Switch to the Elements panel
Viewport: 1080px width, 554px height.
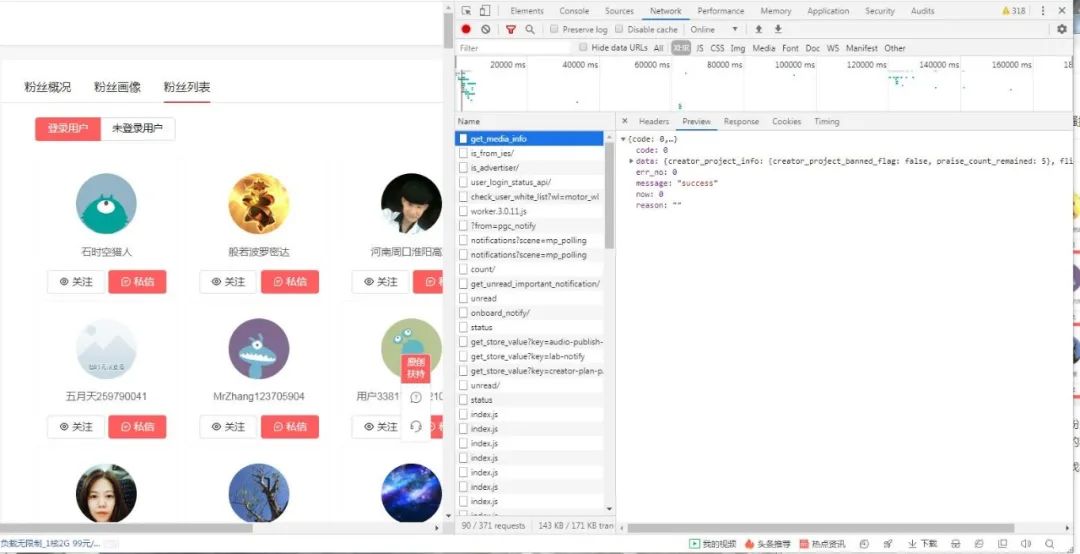click(x=527, y=10)
